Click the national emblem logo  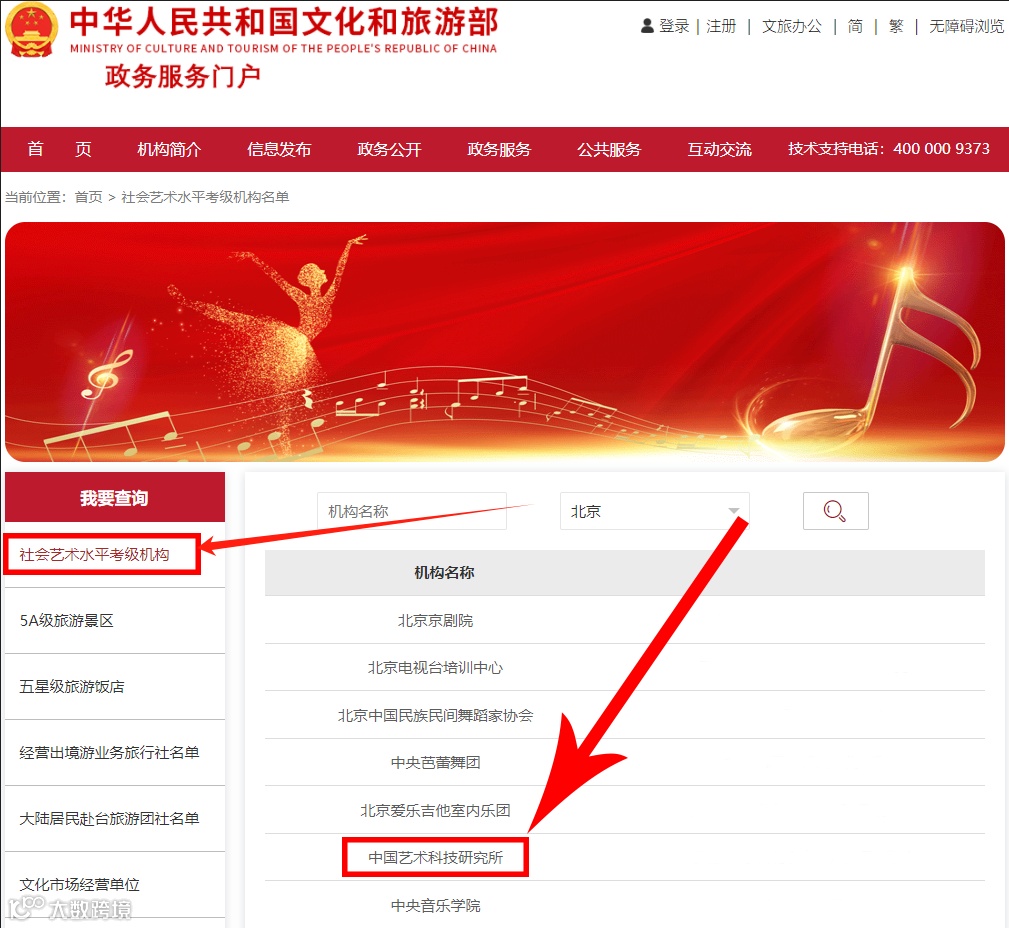31,30
